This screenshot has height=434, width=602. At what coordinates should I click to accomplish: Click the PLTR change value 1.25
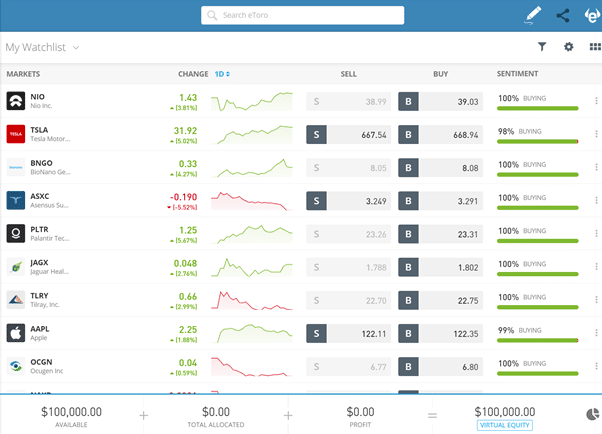coord(188,230)
